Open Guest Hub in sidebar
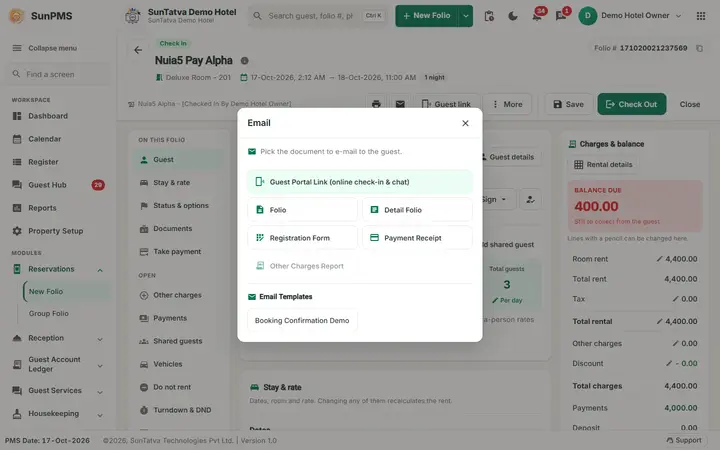 (x=57, y=185)
